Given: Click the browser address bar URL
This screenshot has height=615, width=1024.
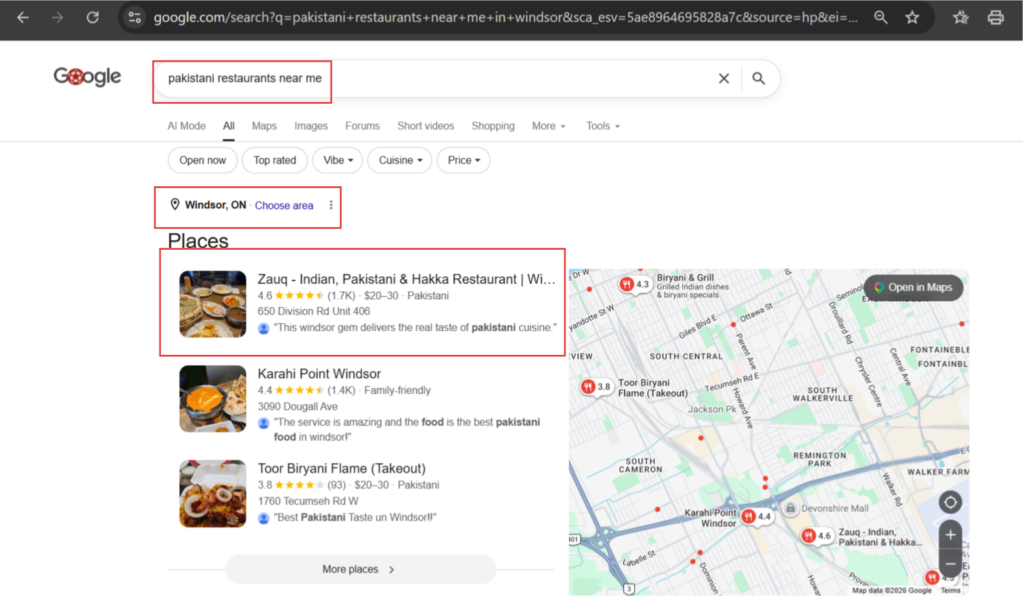Looking at the screenshot, I should point(506,18).
